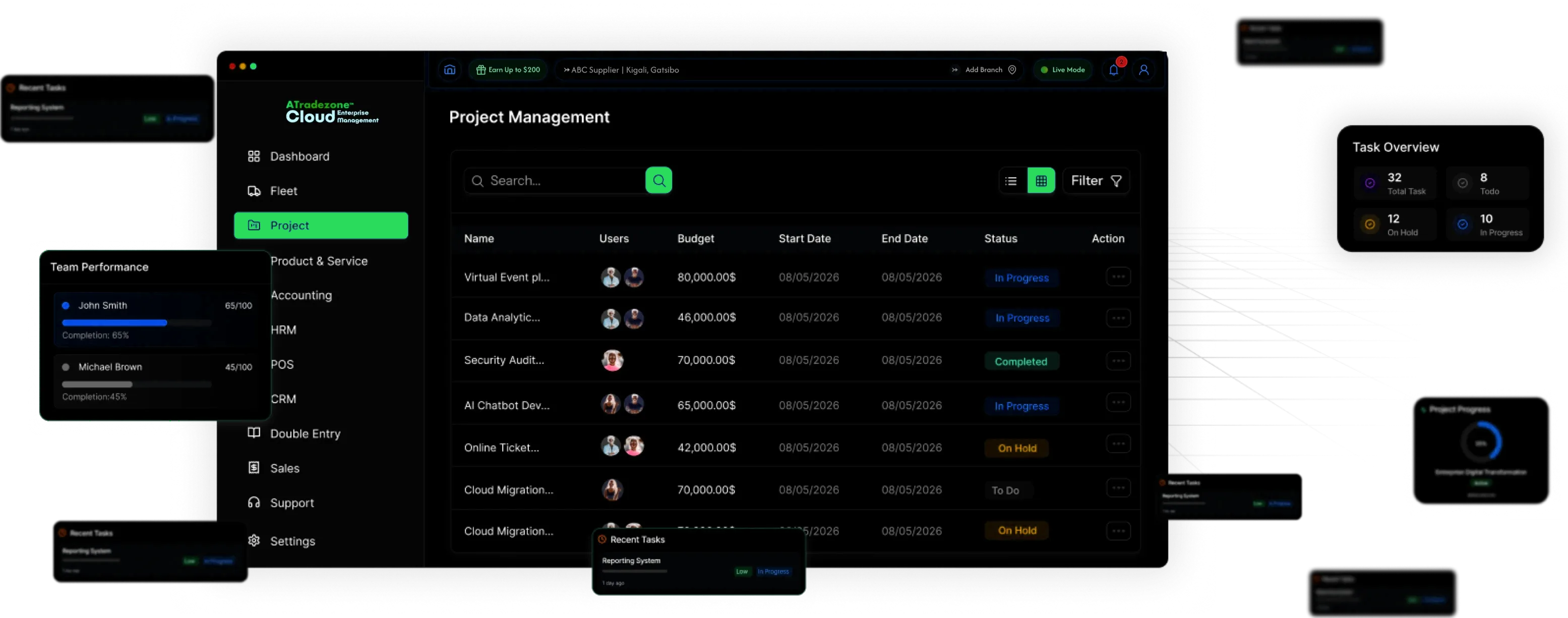The height and width of the screenshot is (618, 1568).
Task: Click the Dashboard grid icon
Action: pos(254,156)
